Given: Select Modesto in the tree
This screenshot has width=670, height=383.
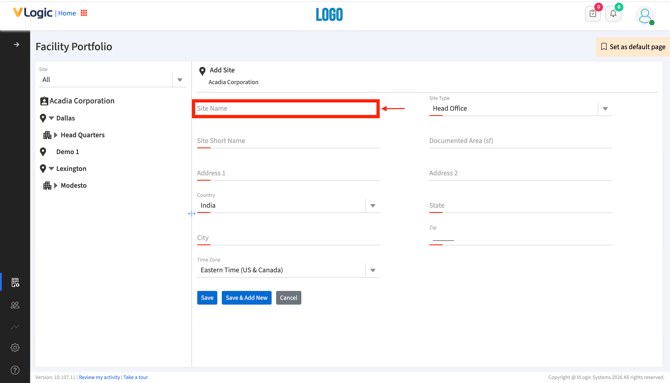Looking at the screenshot, I should (x=73, y=186).
